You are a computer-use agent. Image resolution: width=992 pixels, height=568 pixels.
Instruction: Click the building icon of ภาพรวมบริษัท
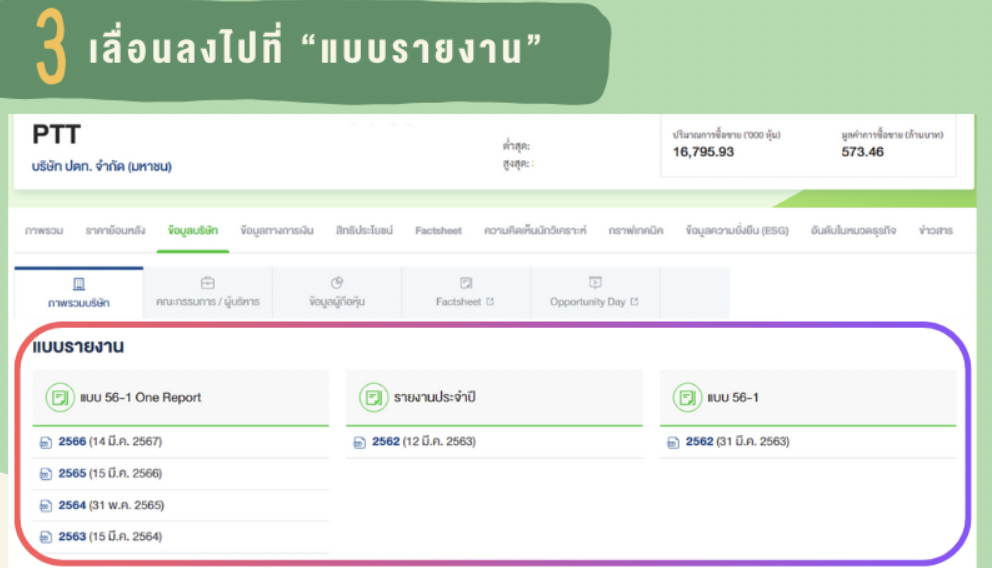coord(78,284)
